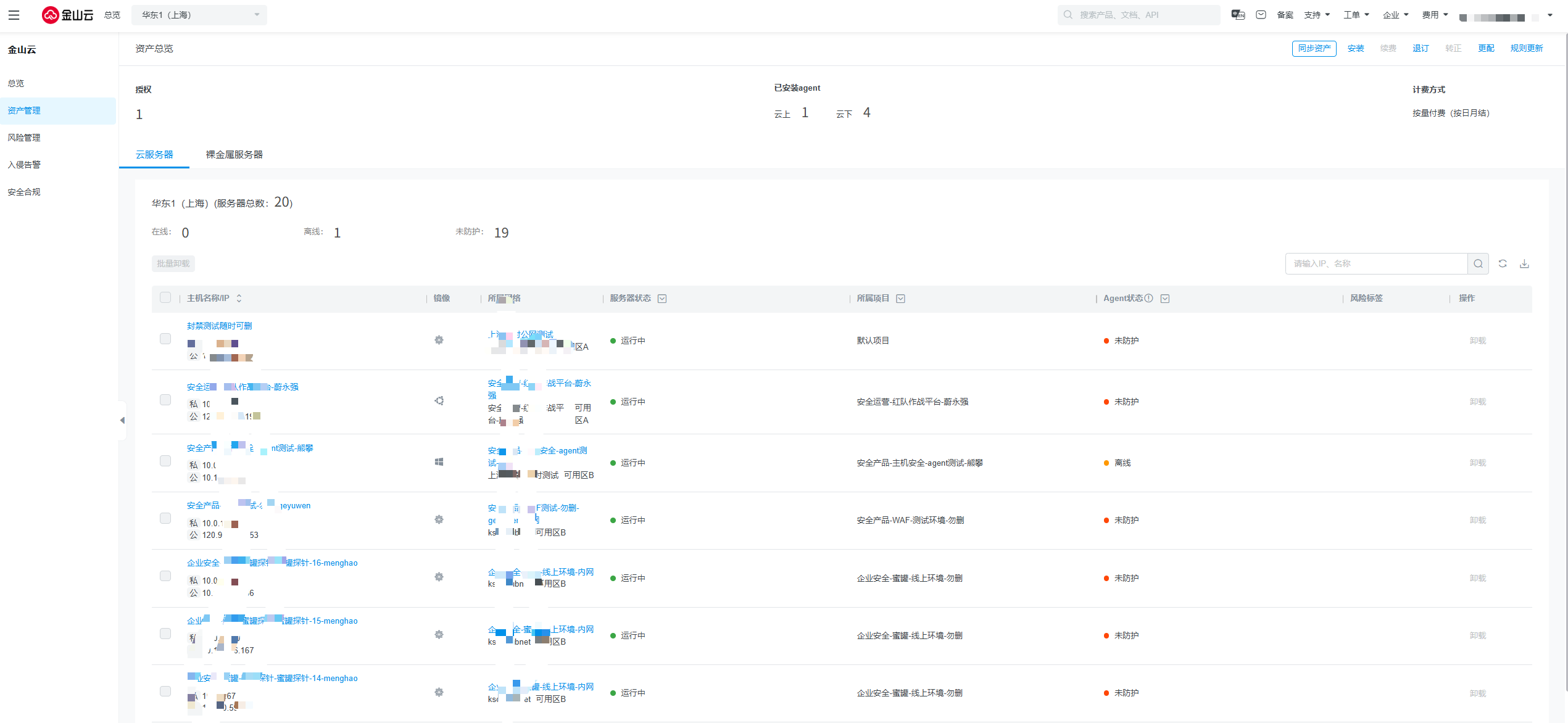This screenshot has height=723, width=1568.
Task: Open the hamburger navigation menu
Action: 14,15
